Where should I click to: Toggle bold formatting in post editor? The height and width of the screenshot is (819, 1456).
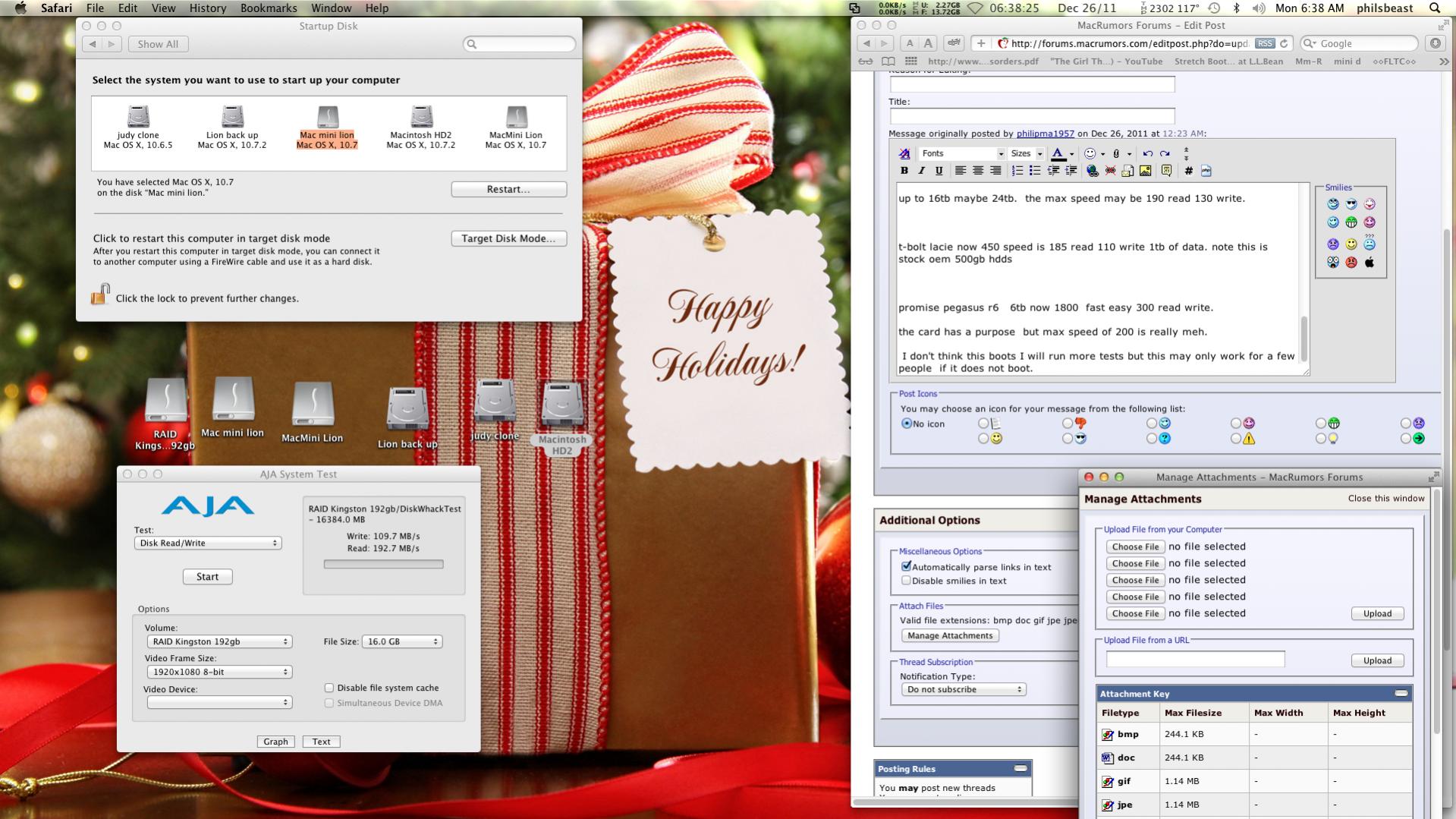pos(904,171)
